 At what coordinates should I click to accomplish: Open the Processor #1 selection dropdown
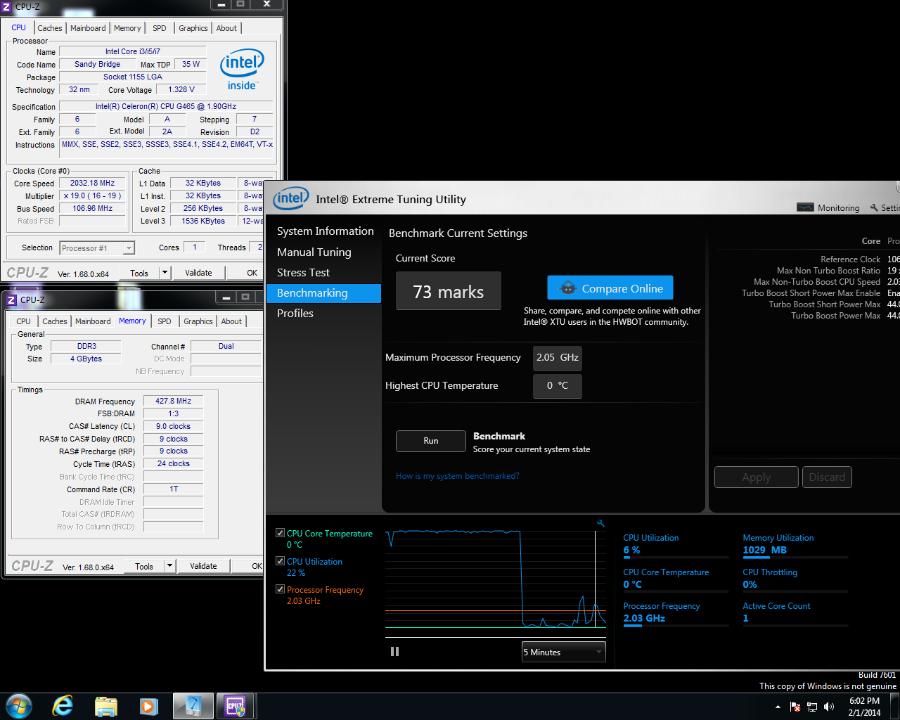click(x=97, y=248)
